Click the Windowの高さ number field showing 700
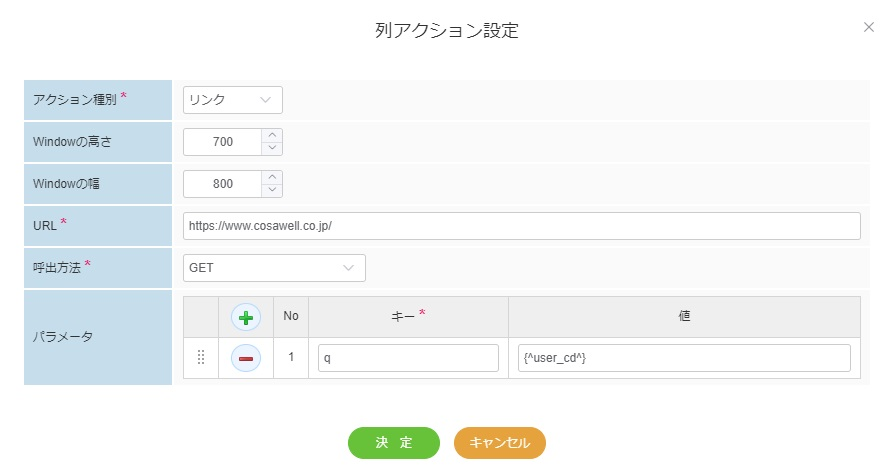The width and height of the screenshot is (893, 476). click(223, 142)
